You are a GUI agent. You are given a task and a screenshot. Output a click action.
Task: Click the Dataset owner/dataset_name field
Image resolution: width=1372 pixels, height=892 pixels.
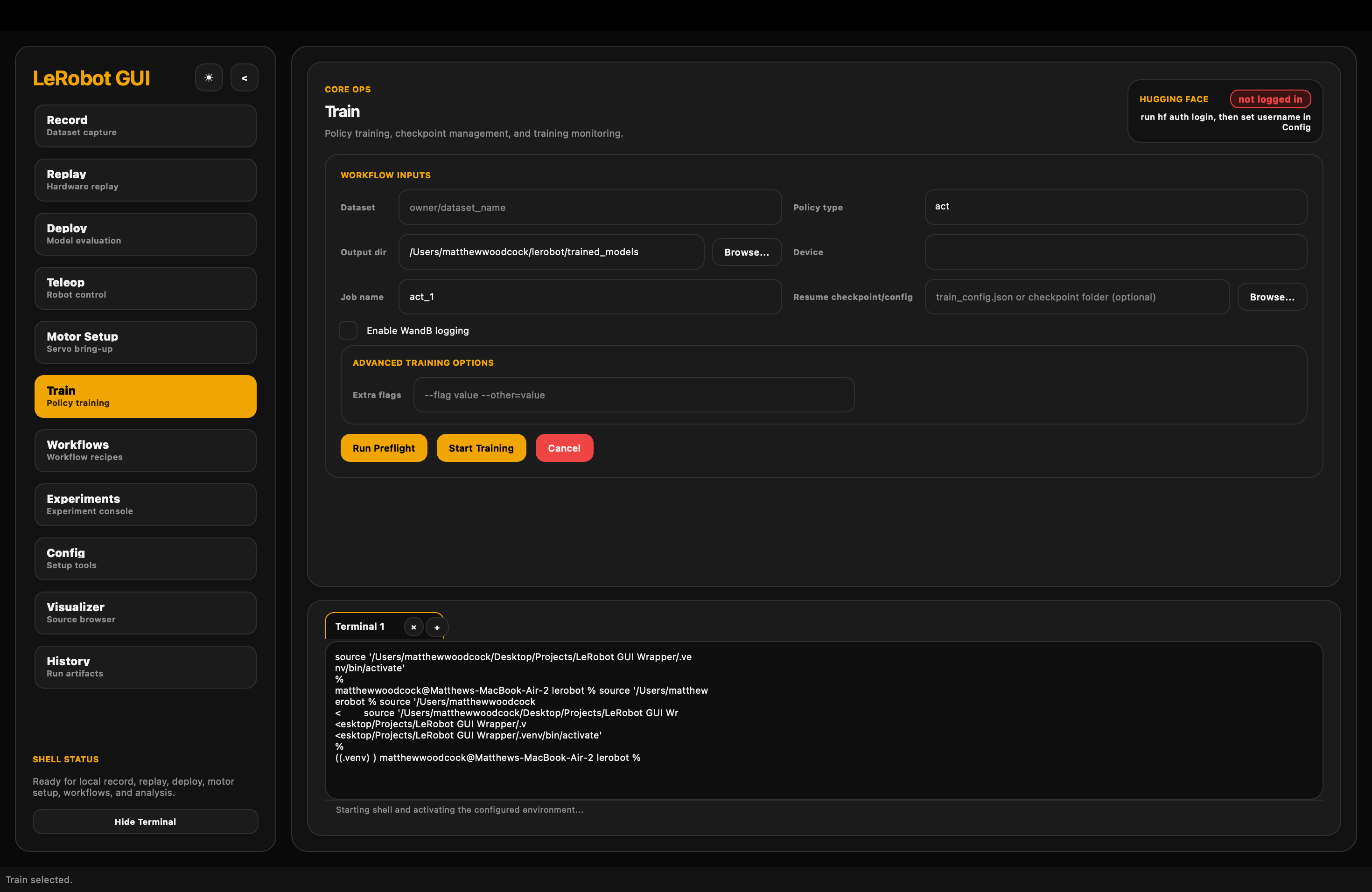click(x=590, y=207)
